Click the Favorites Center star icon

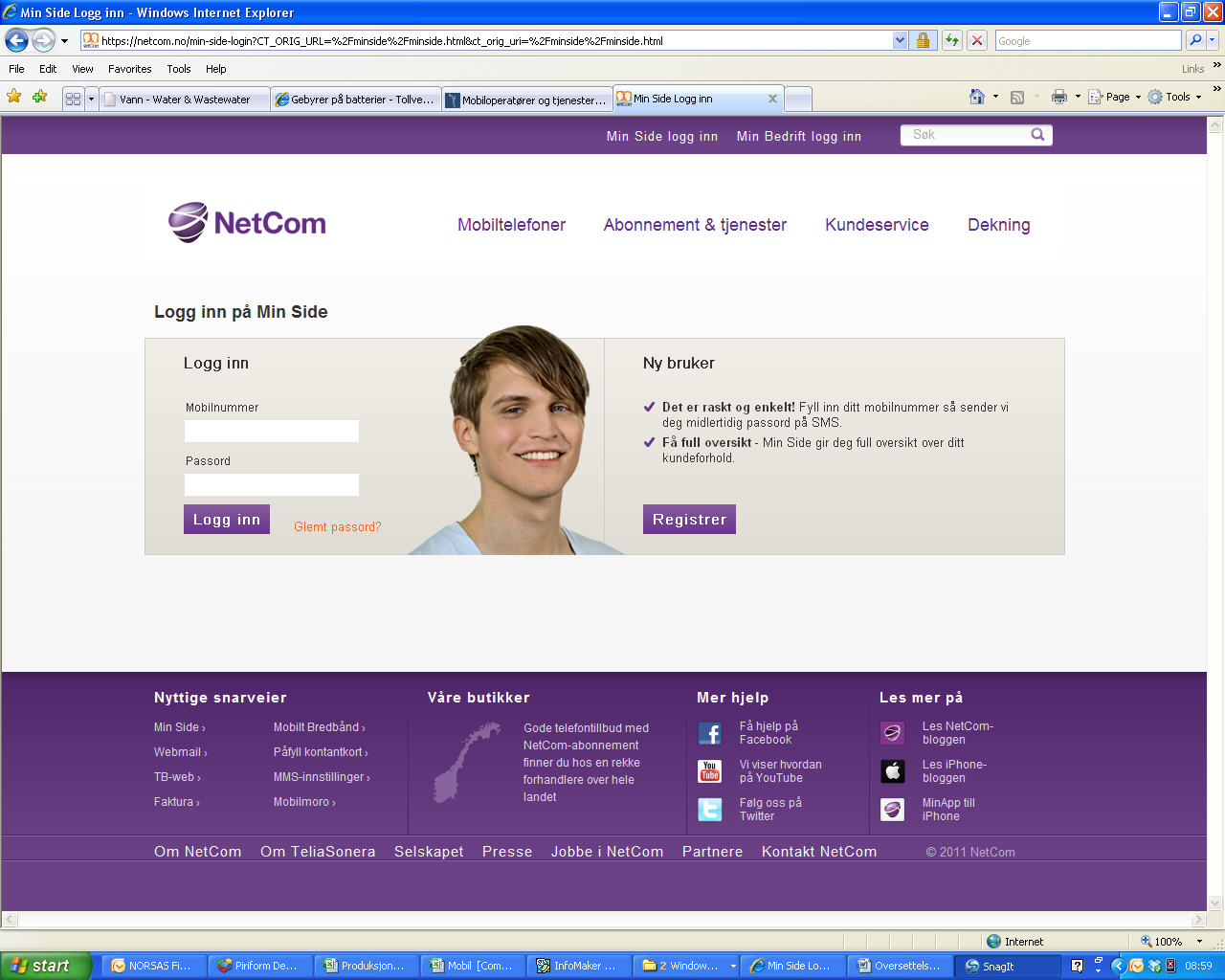click(14, 97)
